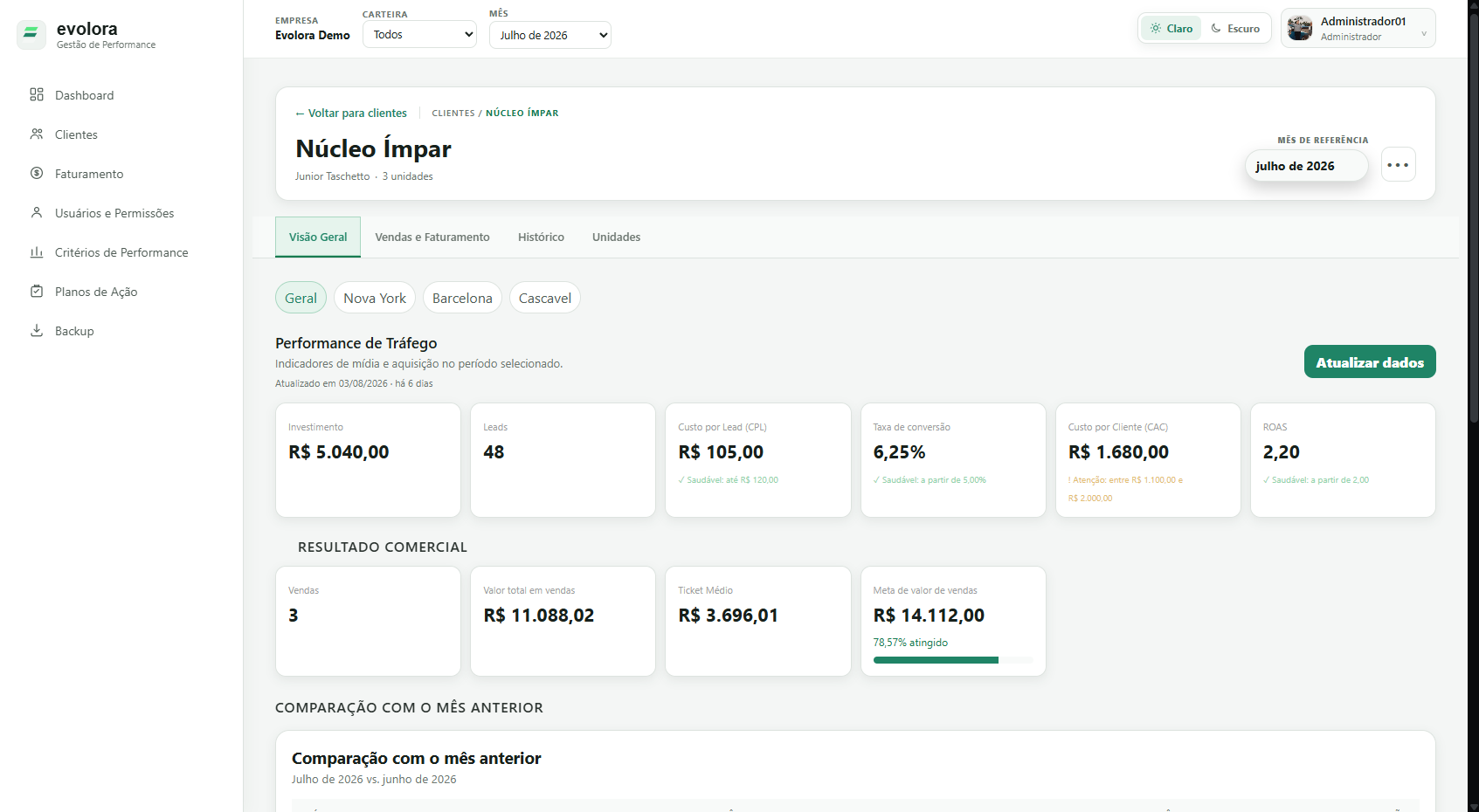
Task: Open the julho de 2026 reference month picker
Action: pyautogui.click(x=1306, y=166)
